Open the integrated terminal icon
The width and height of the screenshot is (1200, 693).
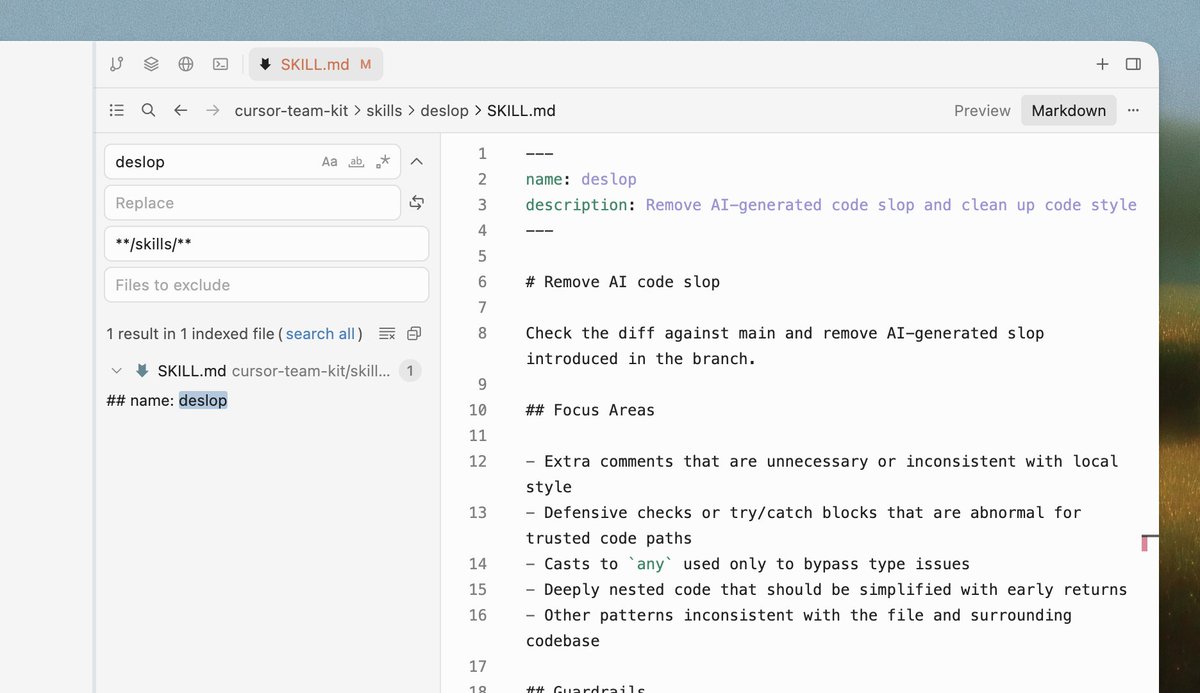220,63
